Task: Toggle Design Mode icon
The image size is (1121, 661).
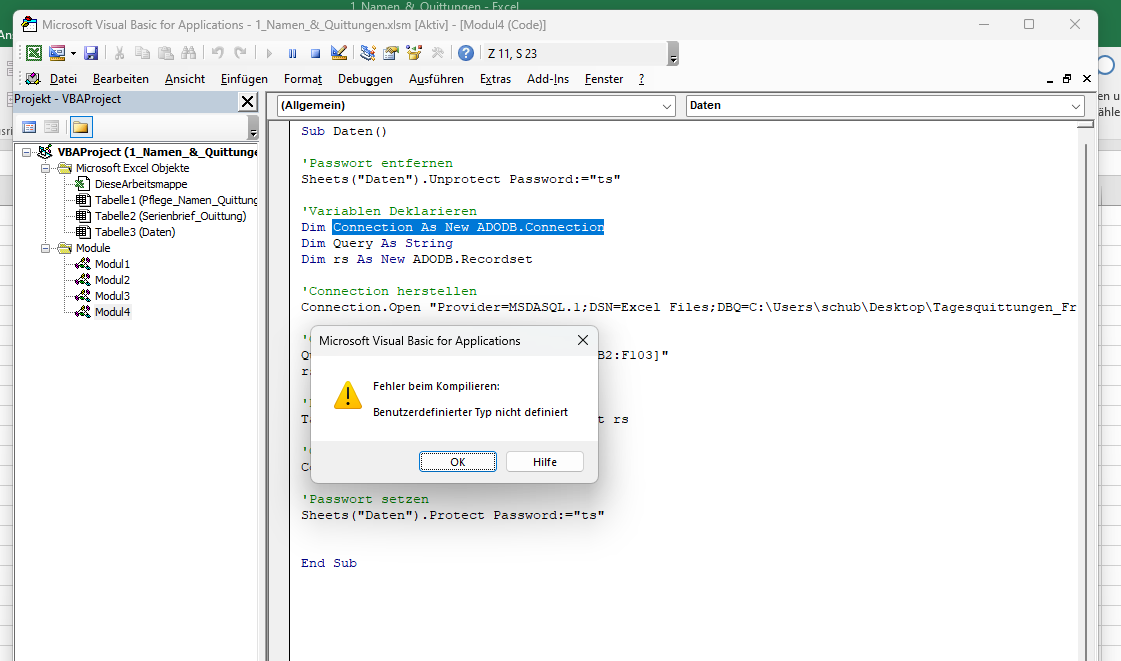Action: point(339,53)
